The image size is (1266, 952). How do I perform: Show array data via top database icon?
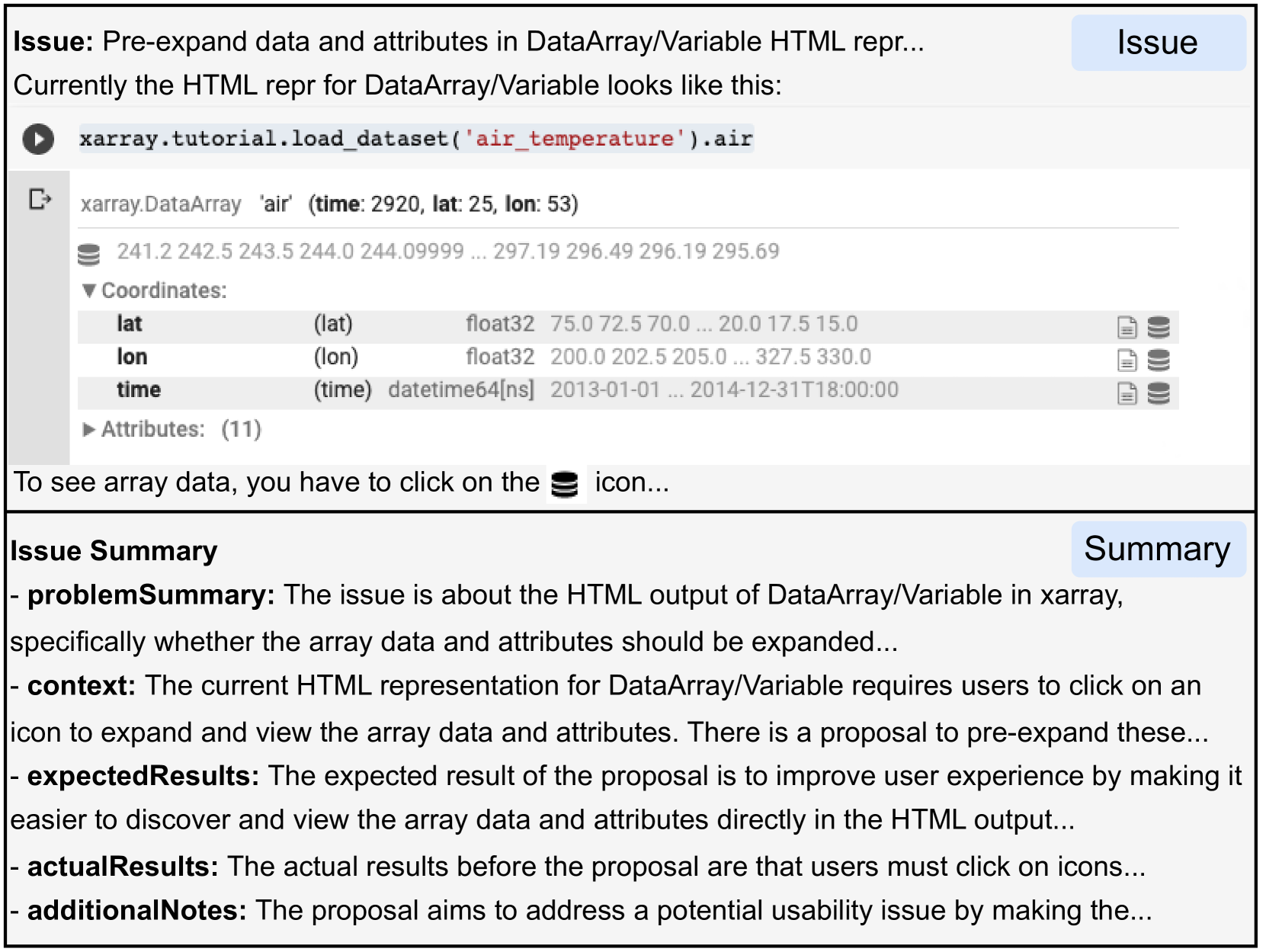tap(89, 255)
